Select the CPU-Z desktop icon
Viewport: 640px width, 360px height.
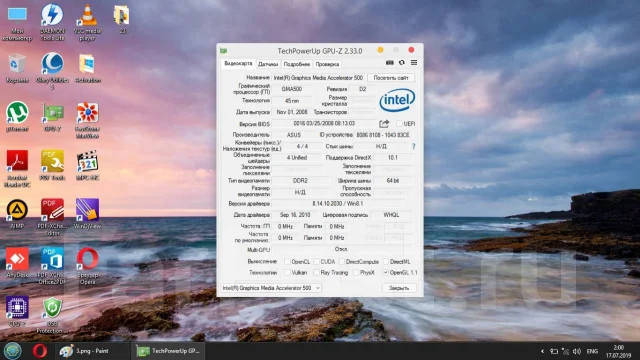[x=17, y=311]
